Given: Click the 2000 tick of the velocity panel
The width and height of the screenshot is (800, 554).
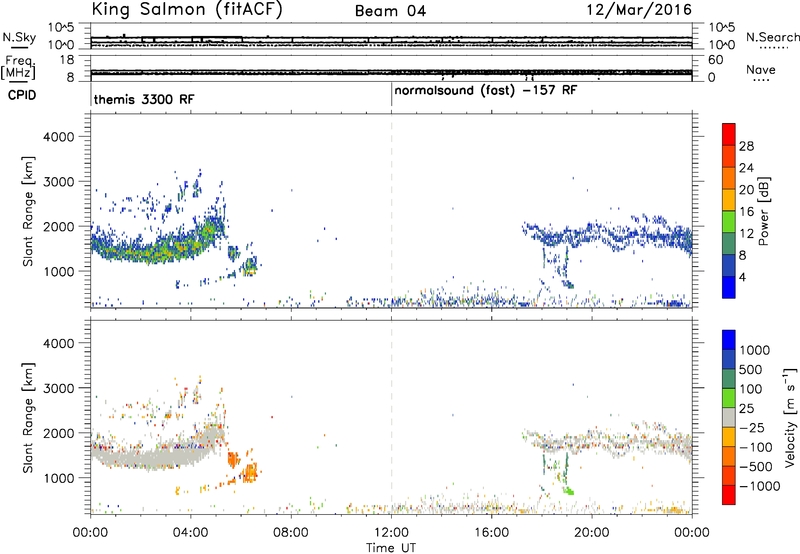Looking at the screenshot, I should [58, 433].
